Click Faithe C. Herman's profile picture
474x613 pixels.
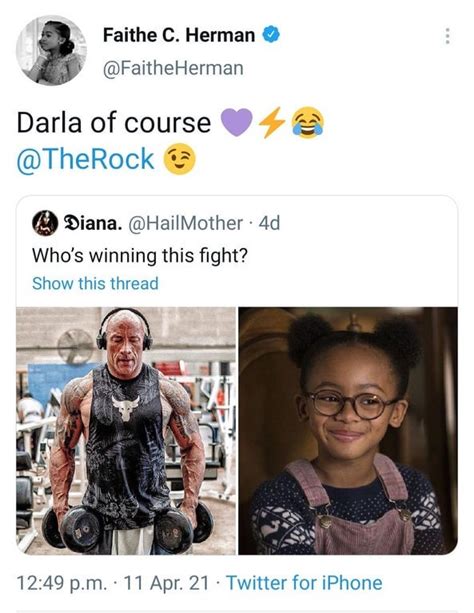[51, 50]
